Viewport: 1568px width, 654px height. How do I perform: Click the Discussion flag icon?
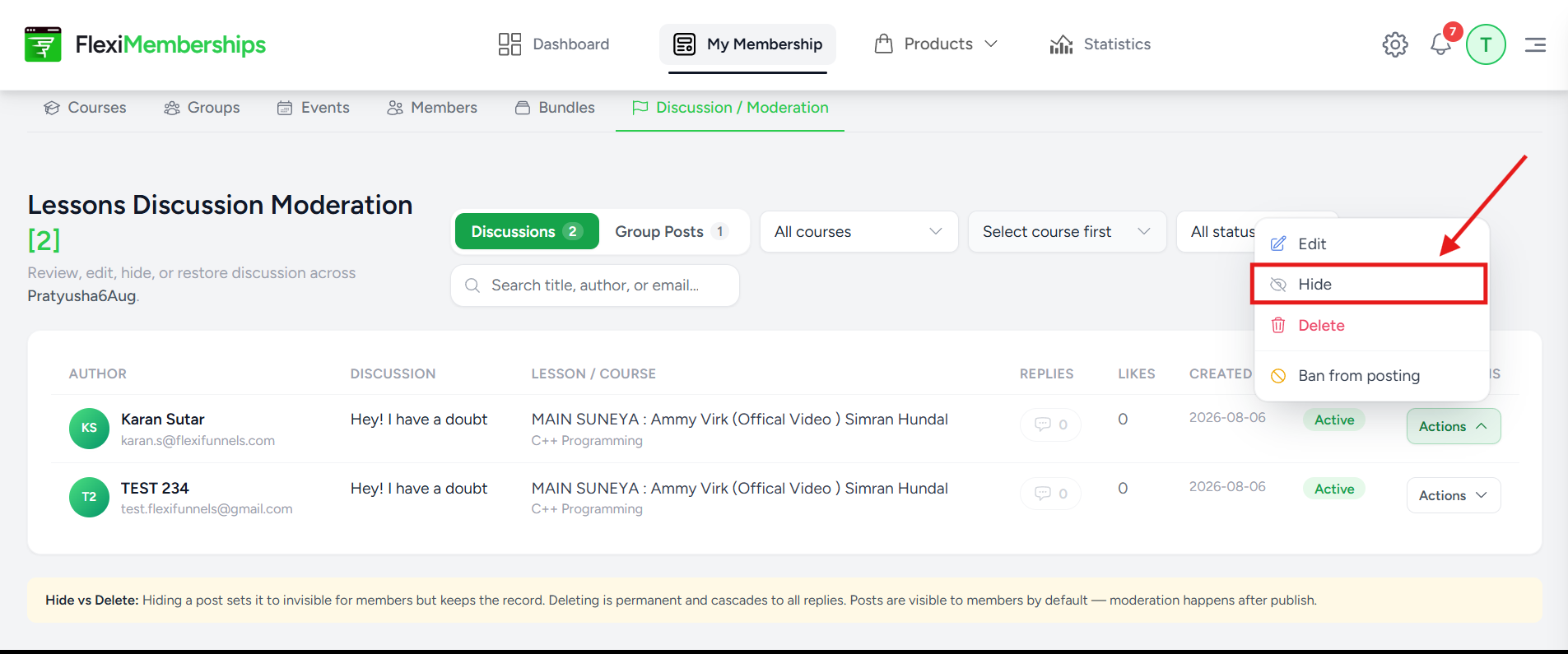pyautogui.click(x=640, y=108)
